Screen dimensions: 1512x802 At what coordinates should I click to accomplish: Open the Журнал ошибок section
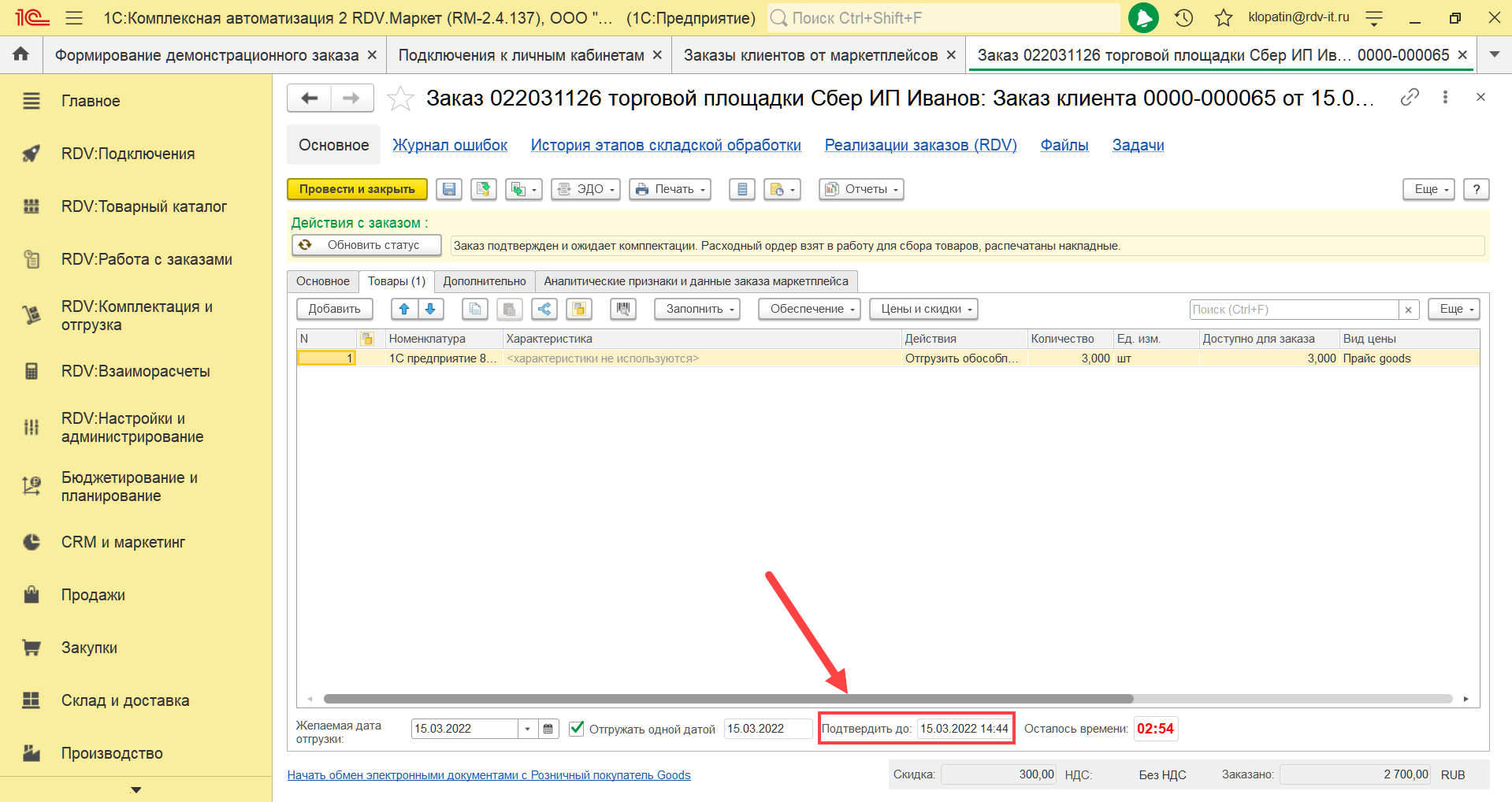[x=450, y=145]
